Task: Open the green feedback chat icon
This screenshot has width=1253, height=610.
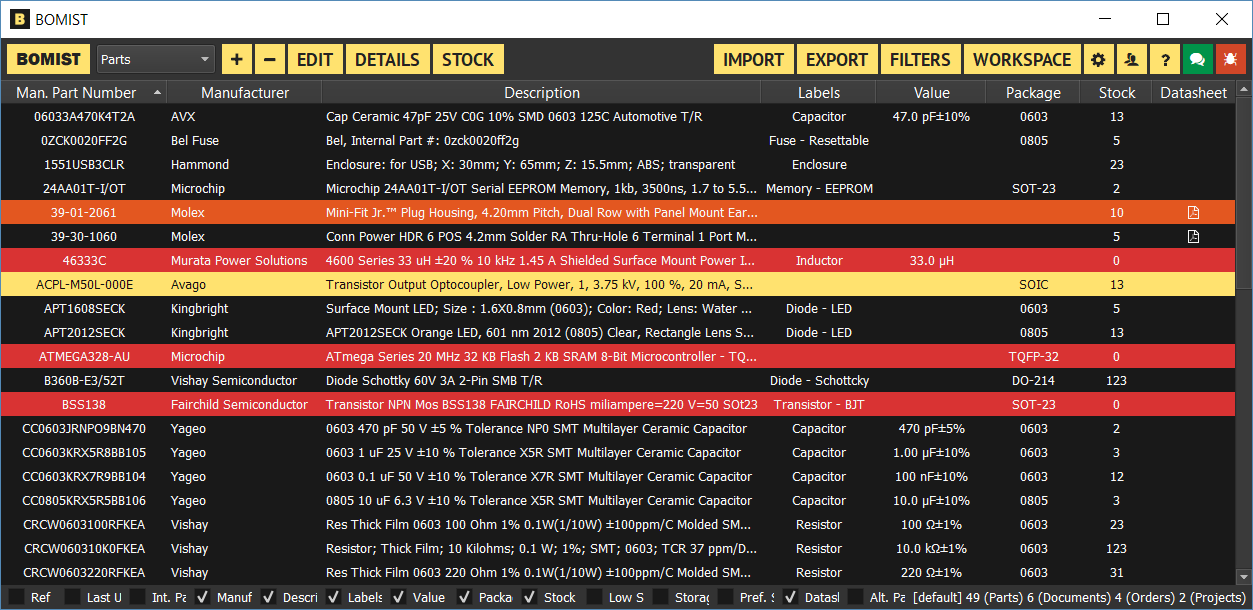Action: click(x=1197, y=59)
